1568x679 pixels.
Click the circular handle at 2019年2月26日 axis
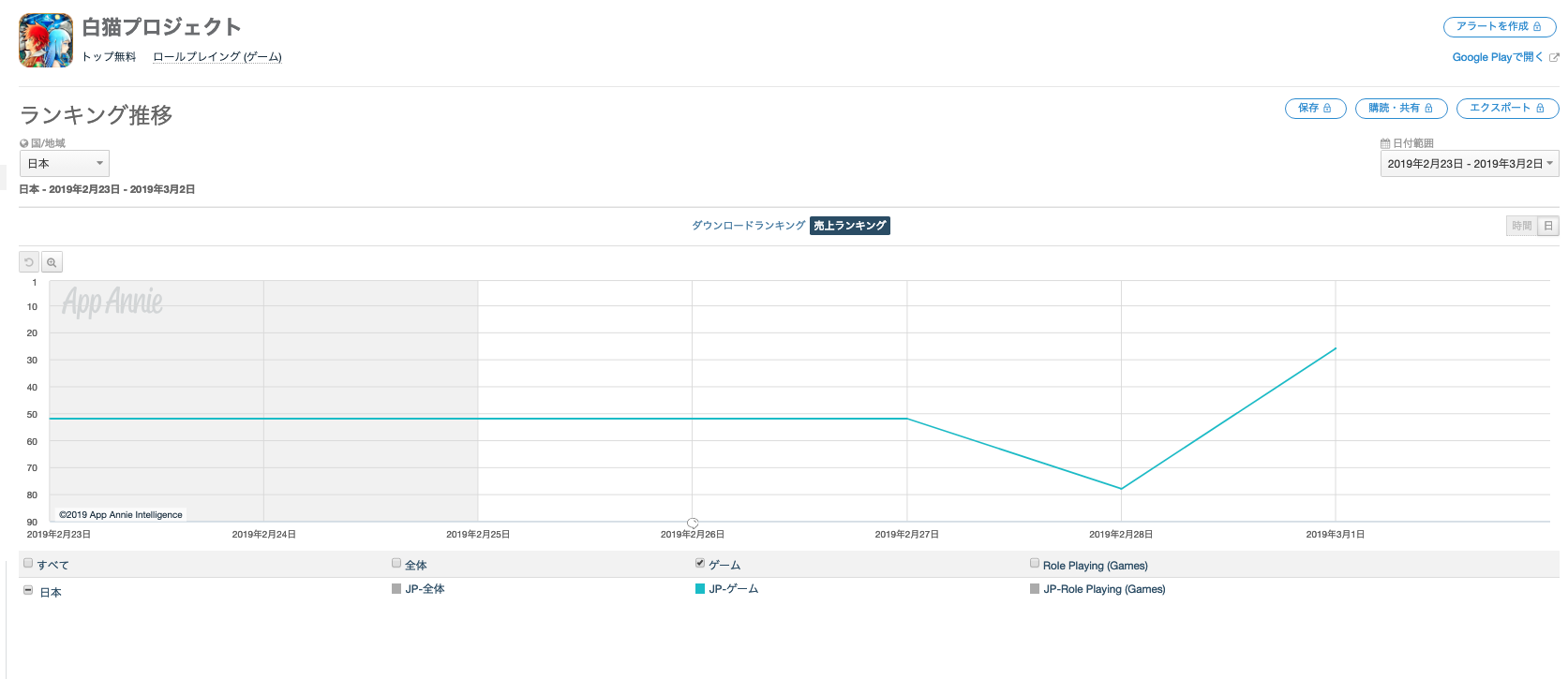(x=693, y=523)
